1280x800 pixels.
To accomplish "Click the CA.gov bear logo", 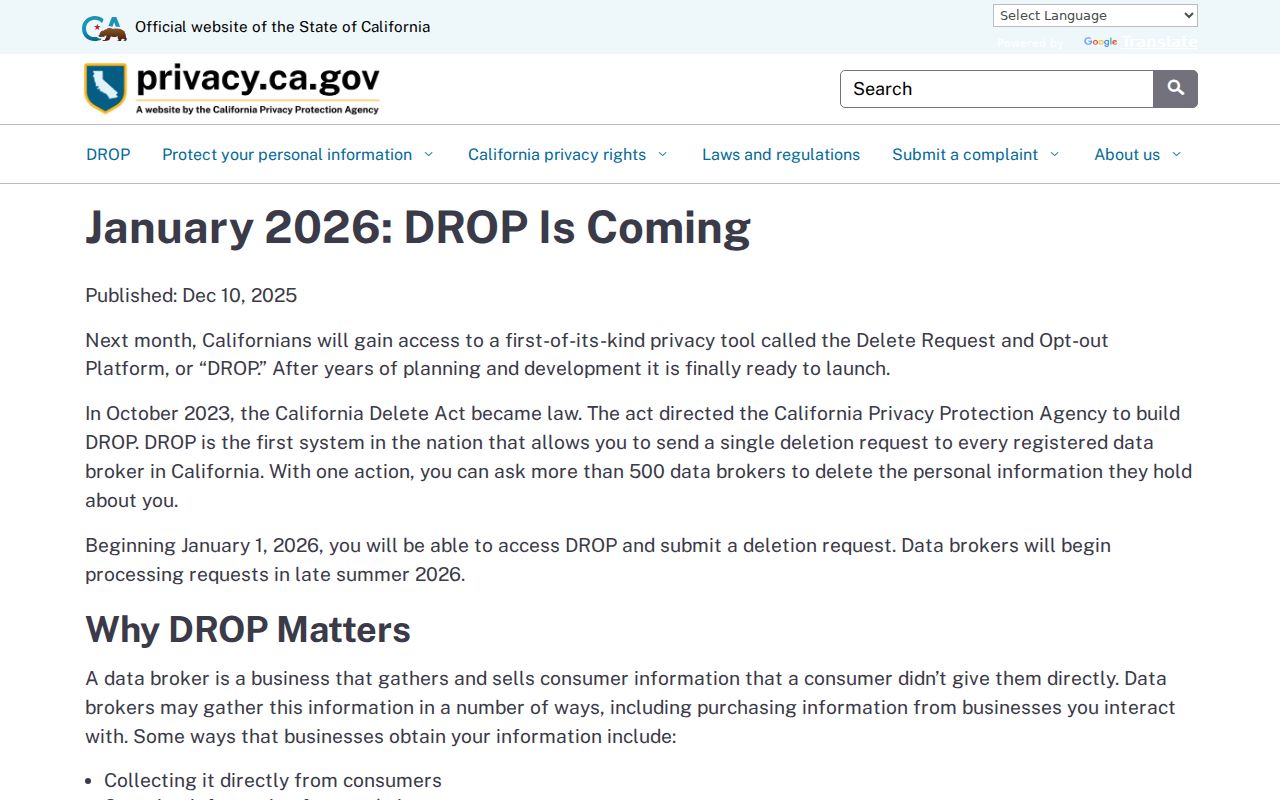I will pos(104,28).
